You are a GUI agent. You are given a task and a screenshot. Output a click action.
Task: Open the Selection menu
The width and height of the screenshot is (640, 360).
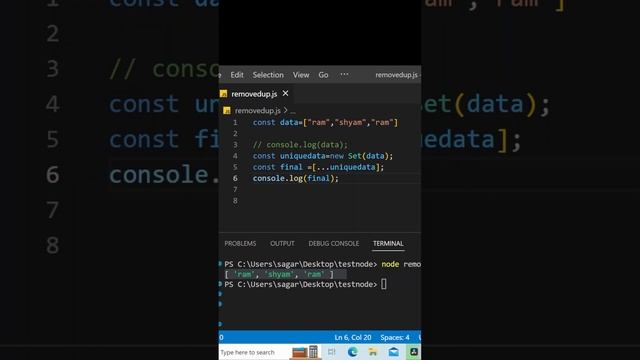pyautogui.click(x=268, y=75)
